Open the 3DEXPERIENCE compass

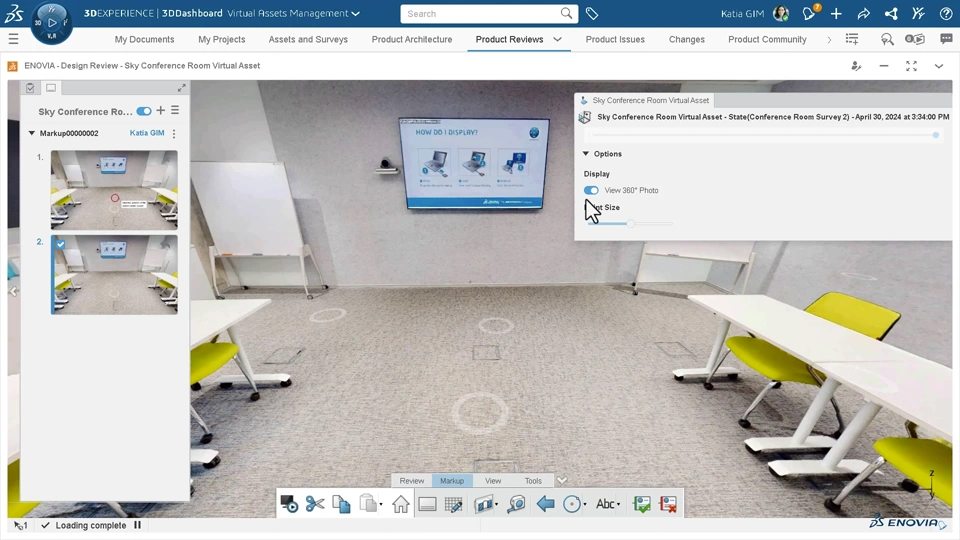tap(51, 23)
